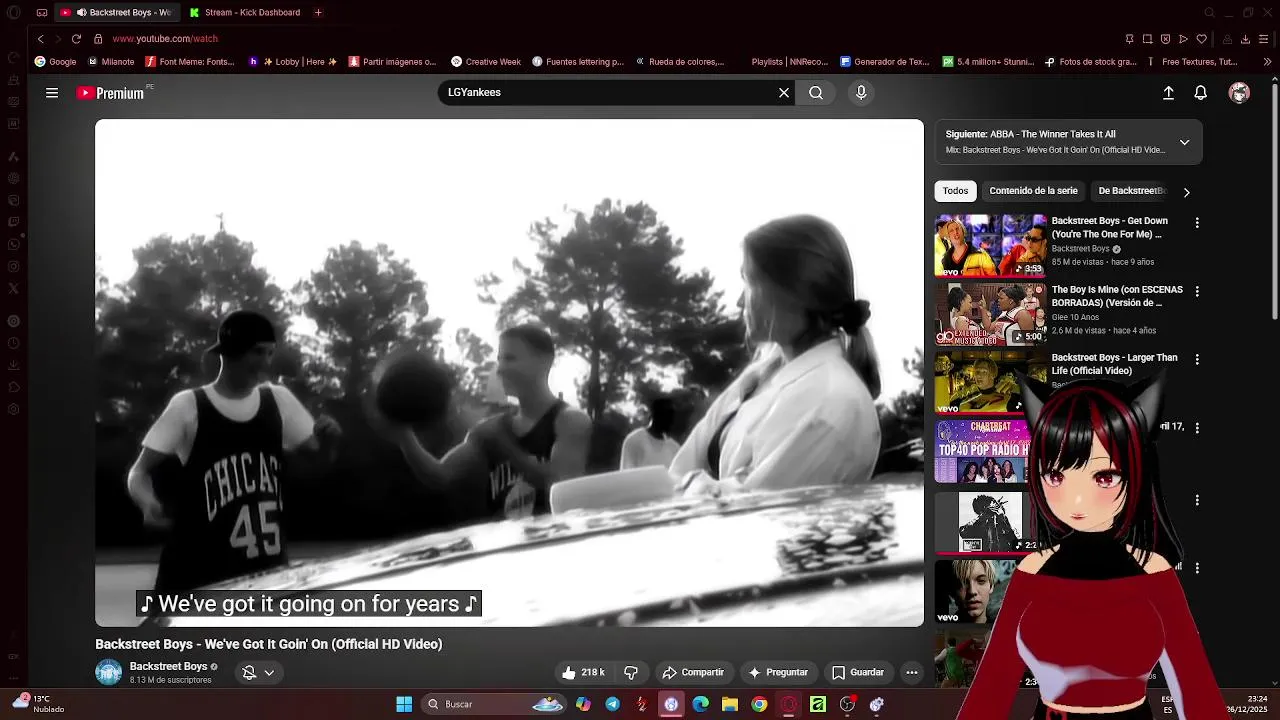Like the video with 218 k likes
The width and height of the screenshot is (1280, 720).
pos(583,672)
